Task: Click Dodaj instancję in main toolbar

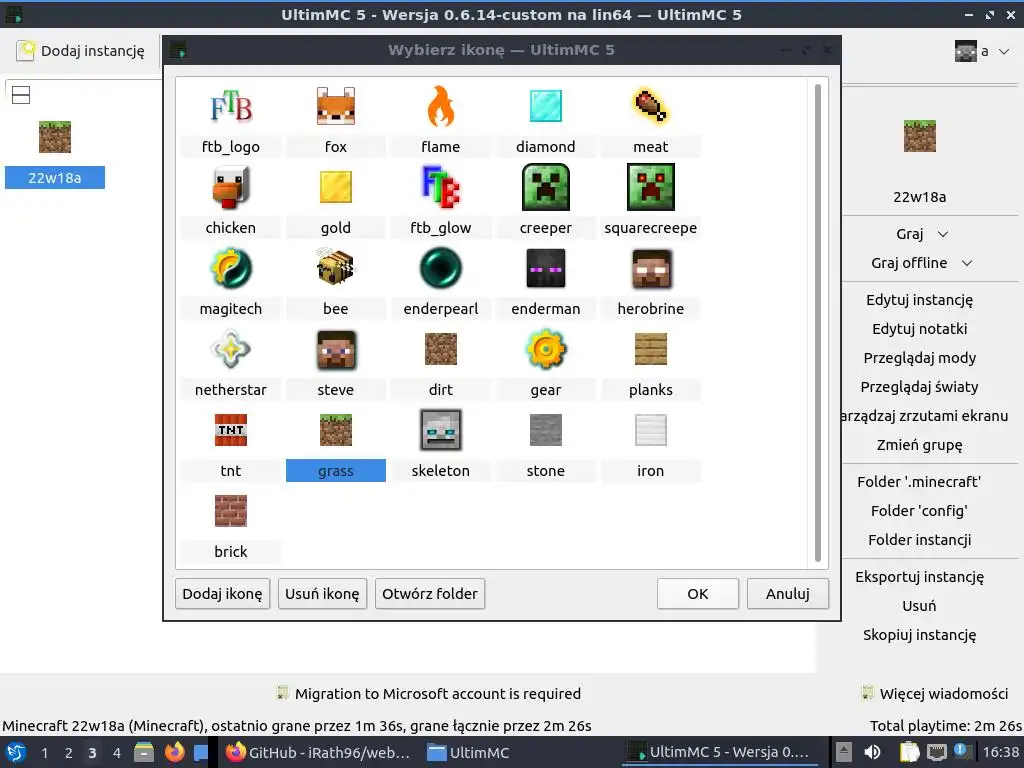Action: click(x=81, y=51)
